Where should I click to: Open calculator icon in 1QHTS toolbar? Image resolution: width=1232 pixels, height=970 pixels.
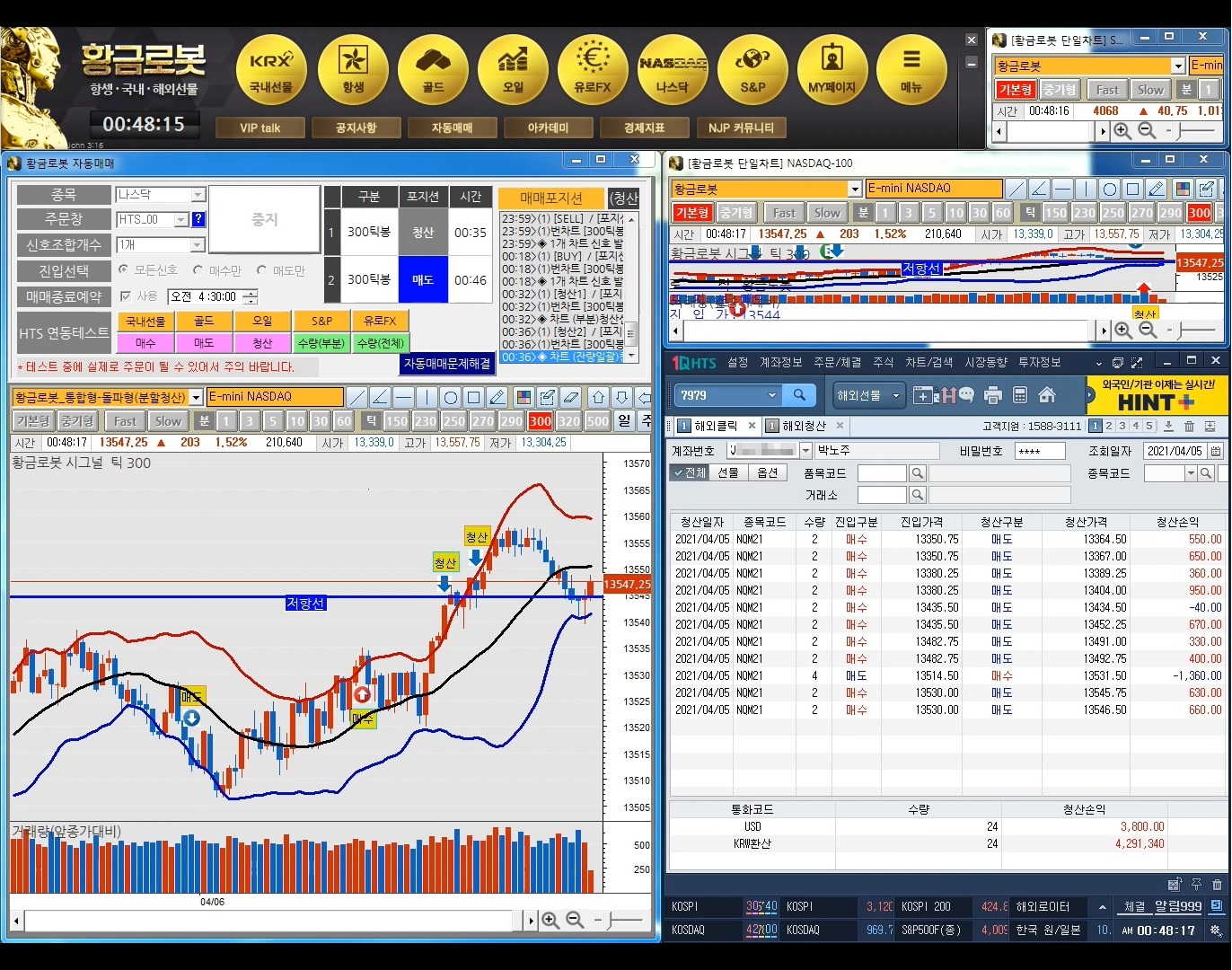click(x=1019, y=395)
